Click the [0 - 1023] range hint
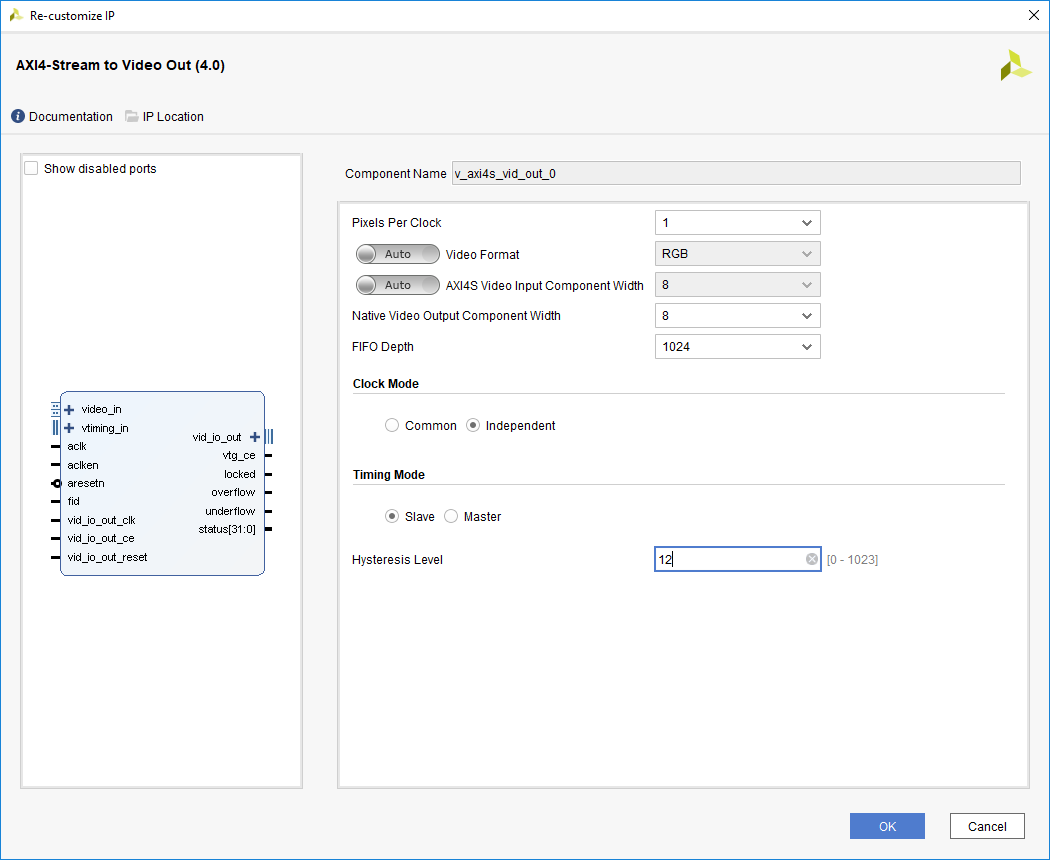Screen dimensions: 1050x860 852,560
